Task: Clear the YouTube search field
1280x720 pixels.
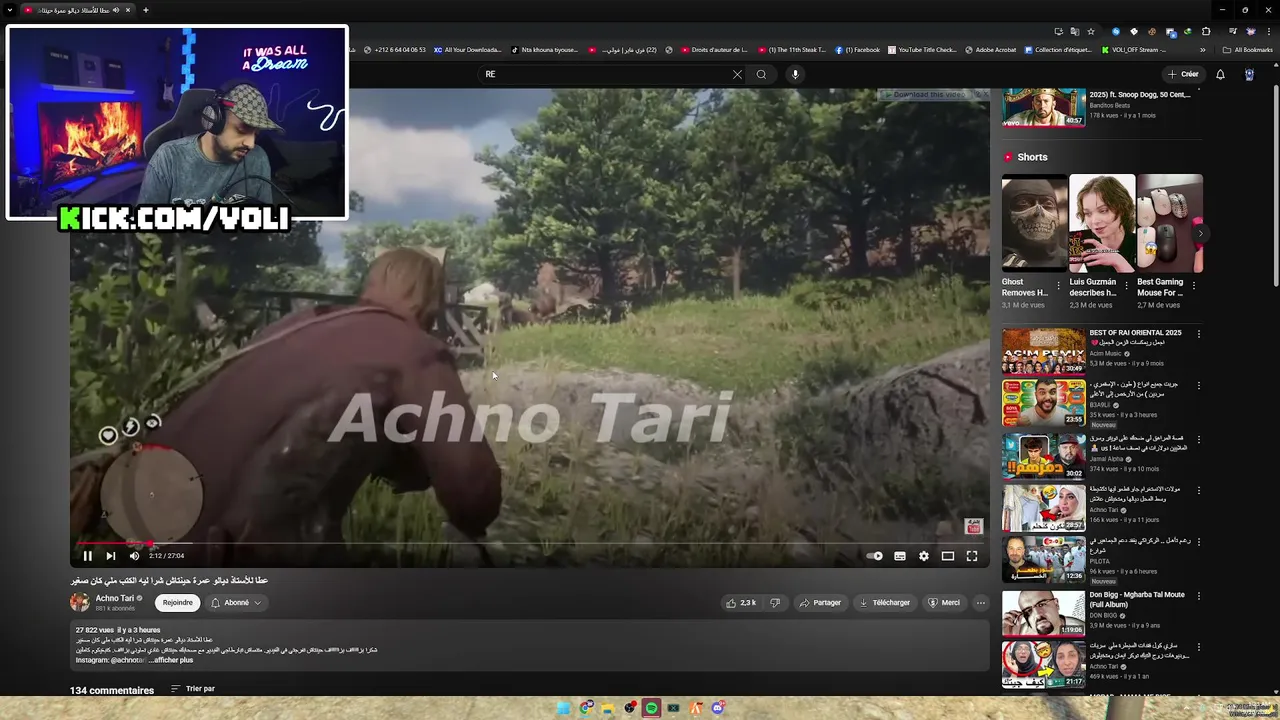Action: tap(737, 74)
